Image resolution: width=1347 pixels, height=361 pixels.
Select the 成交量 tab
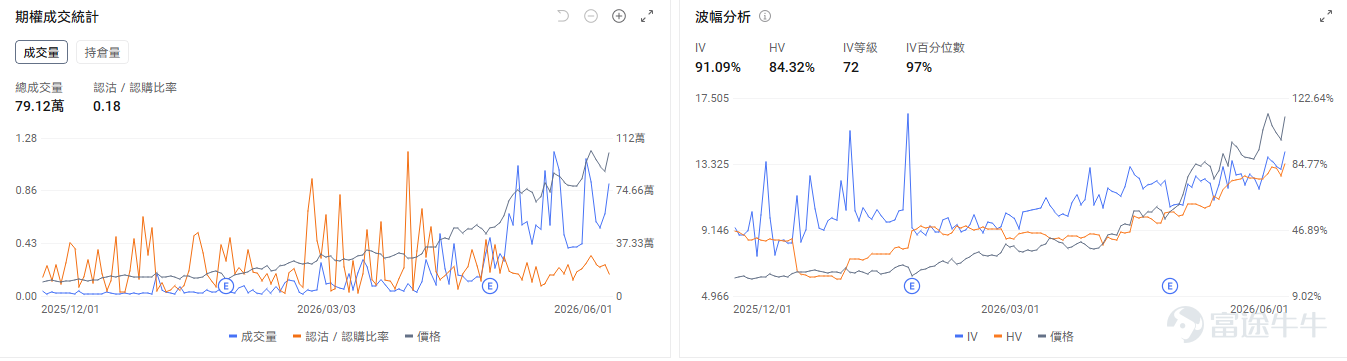coord(41,52)
